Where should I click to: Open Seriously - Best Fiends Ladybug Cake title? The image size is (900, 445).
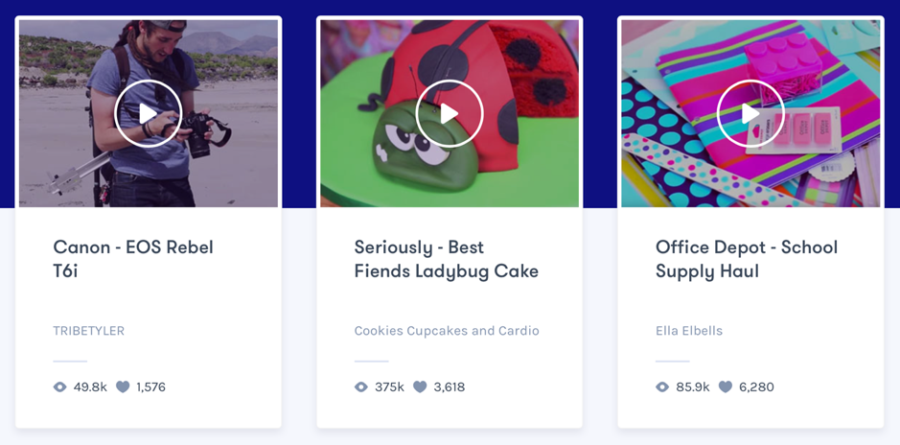pos(447,259)
